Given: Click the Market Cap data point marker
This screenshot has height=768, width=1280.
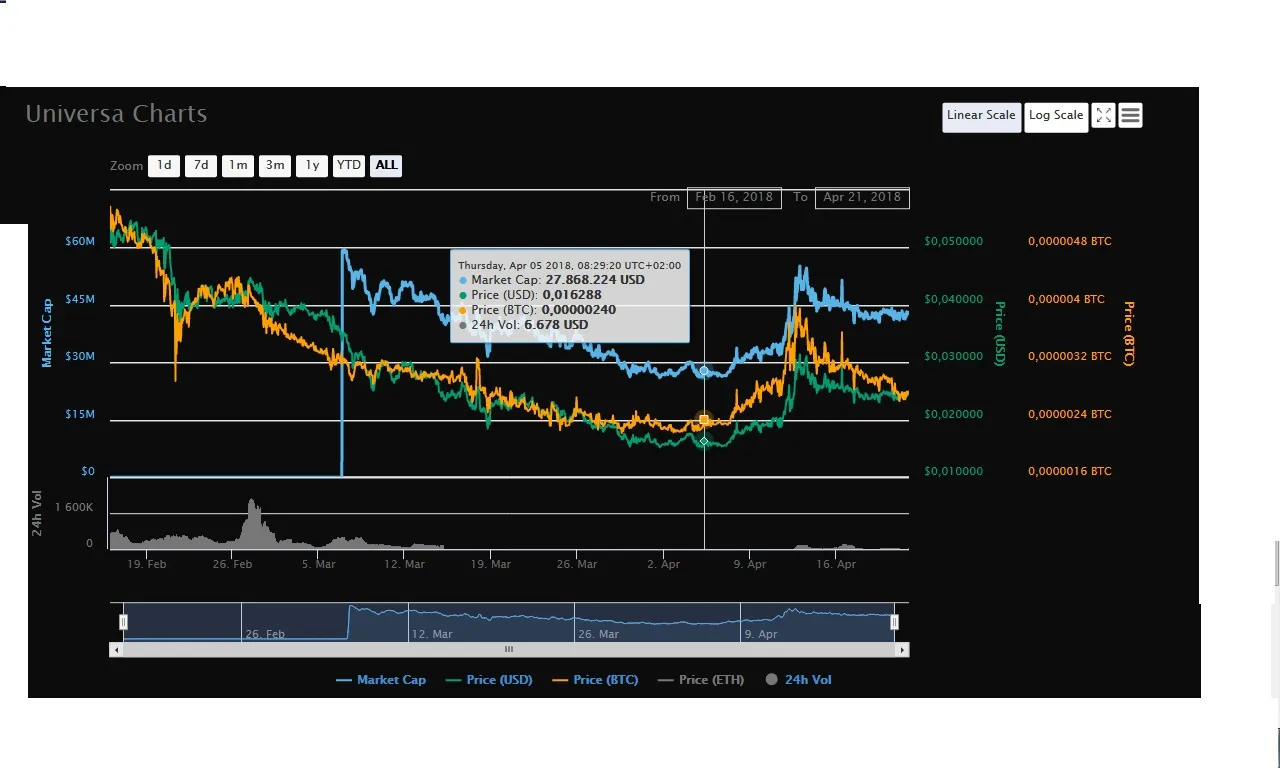Looking at the screenshot, I should click(x=704, y=371).
